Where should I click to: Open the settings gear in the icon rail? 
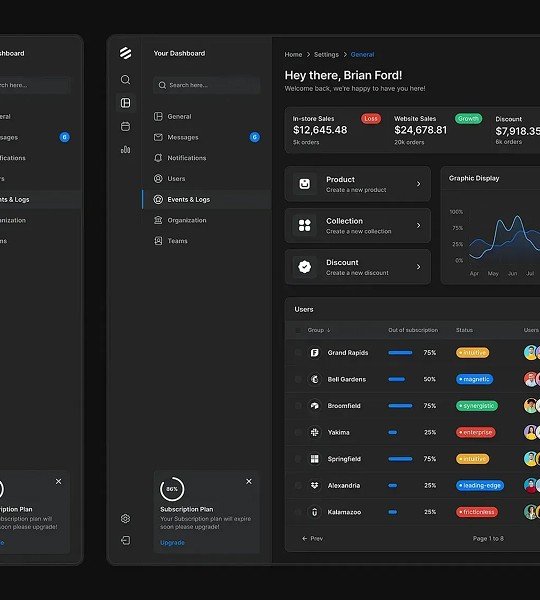125,518
